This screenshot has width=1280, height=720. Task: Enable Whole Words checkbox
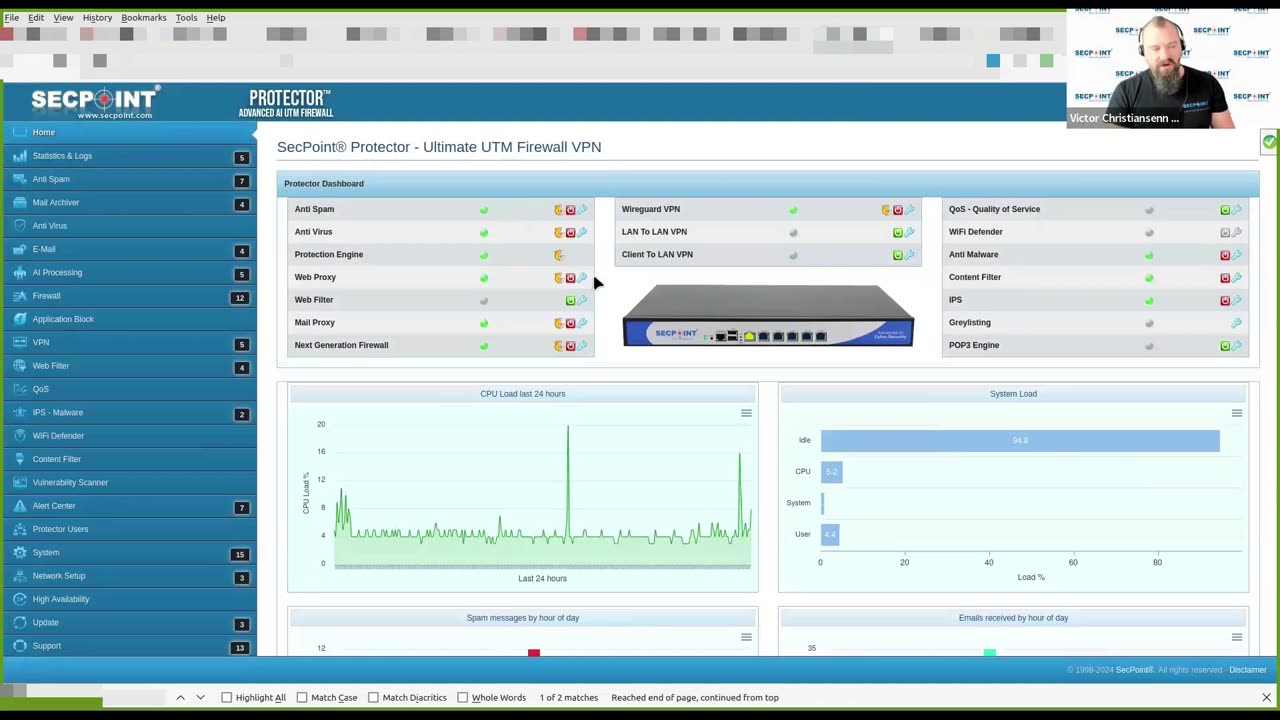coord(463,698)
